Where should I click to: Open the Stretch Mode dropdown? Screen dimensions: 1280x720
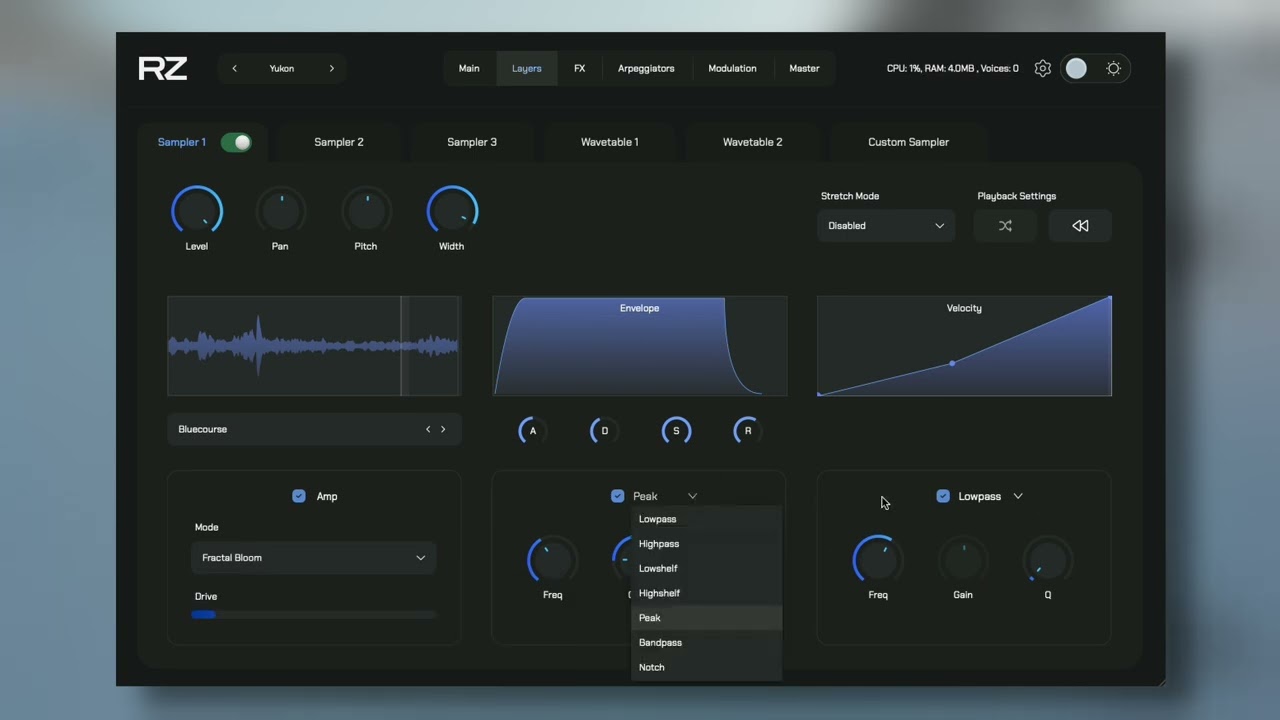885,226
